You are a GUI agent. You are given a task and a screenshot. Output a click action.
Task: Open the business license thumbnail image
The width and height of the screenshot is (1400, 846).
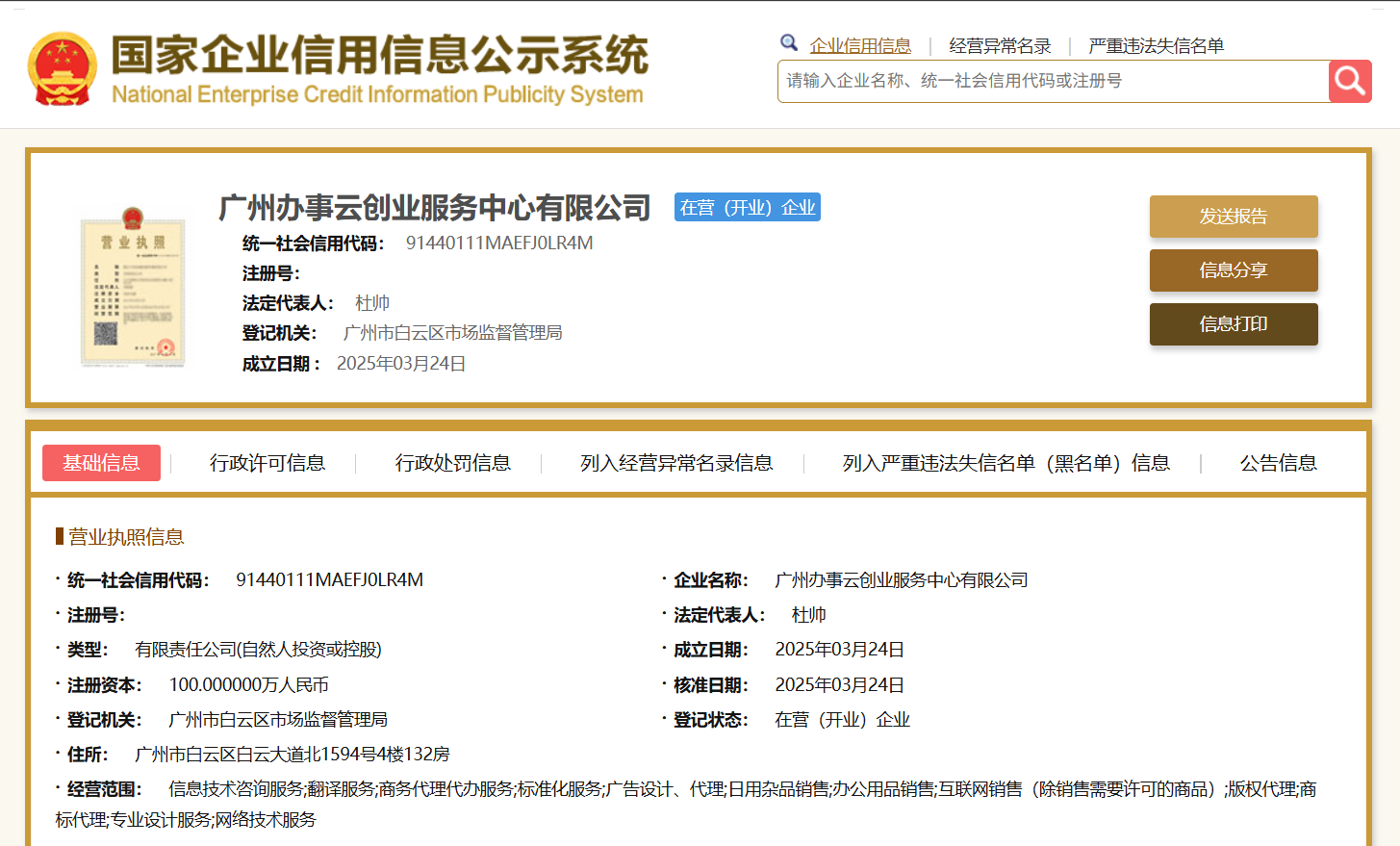click(x=132, y=289)
